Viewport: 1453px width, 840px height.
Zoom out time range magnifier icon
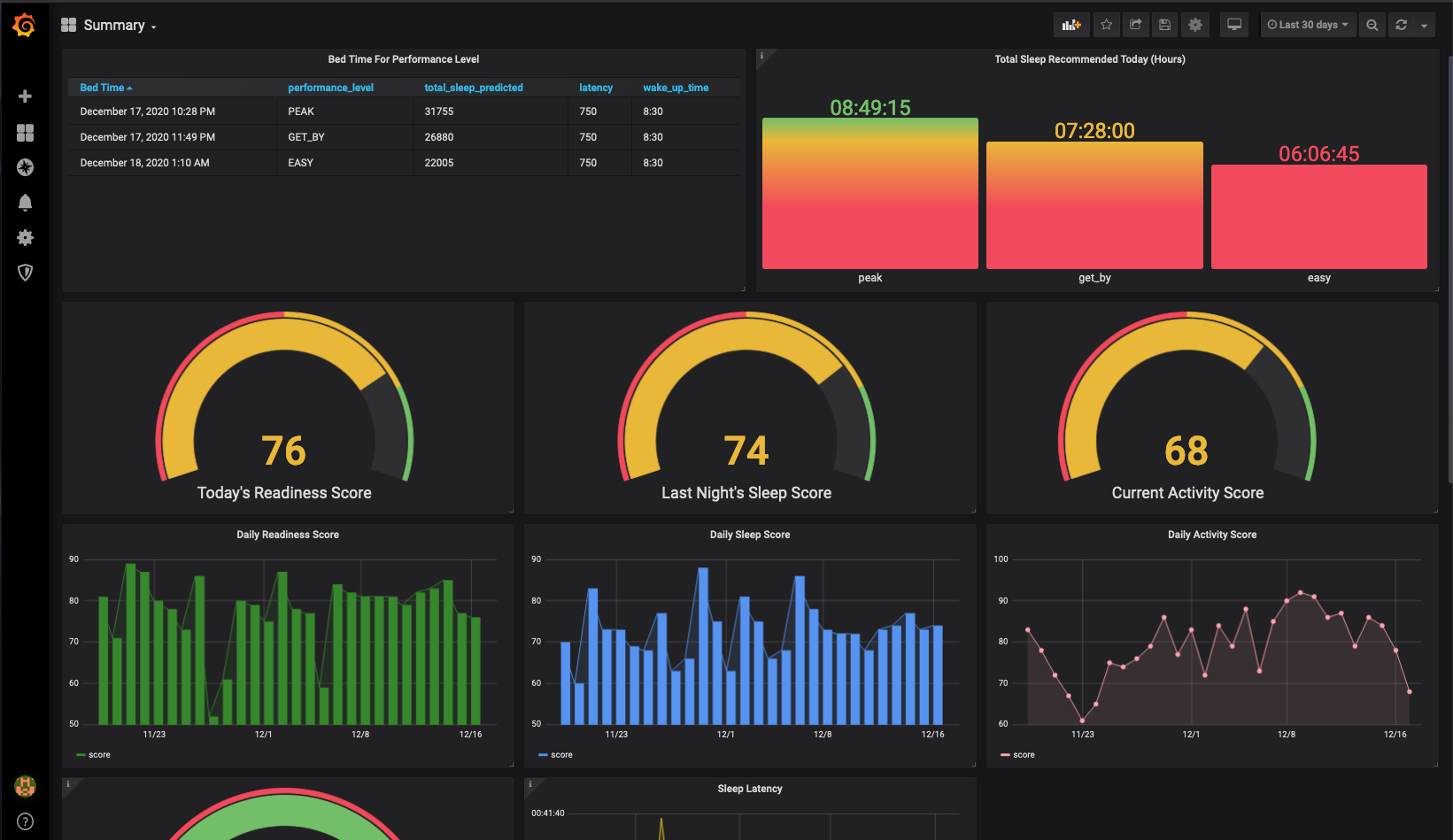[x=1372, y=25]
